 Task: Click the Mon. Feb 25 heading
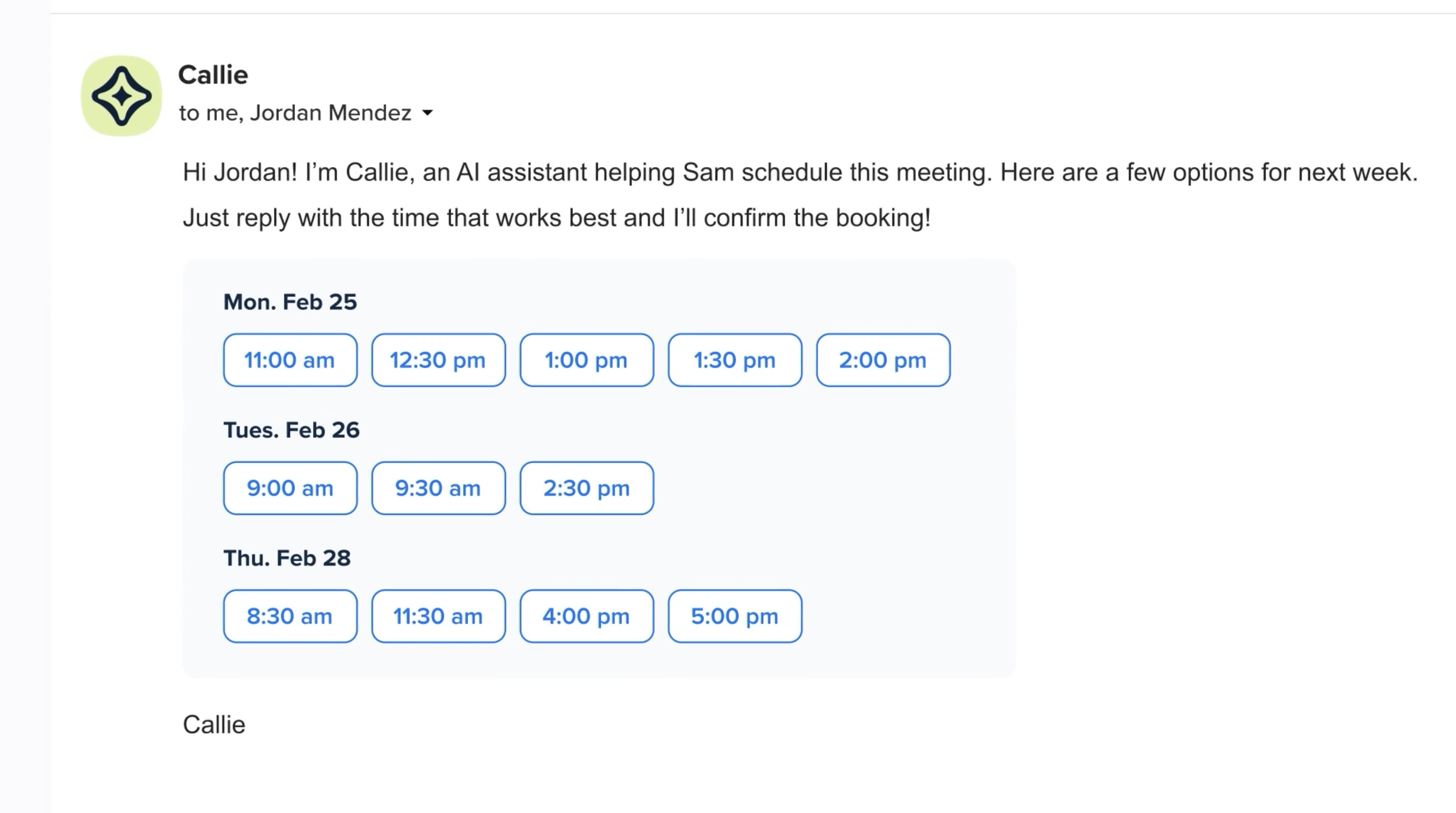[290, 302]
